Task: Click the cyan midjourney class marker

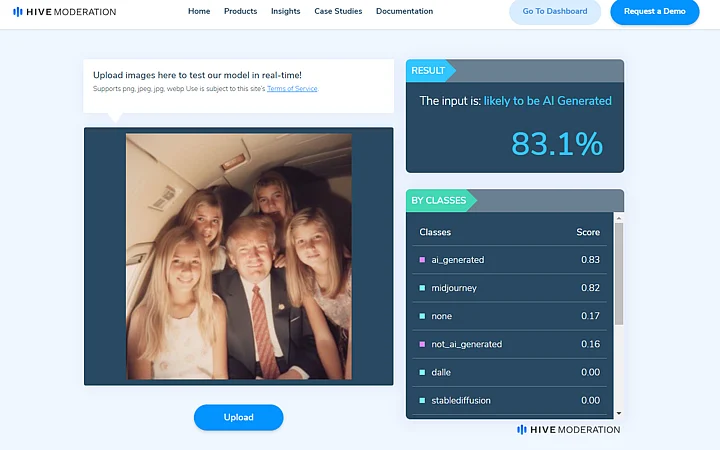Action: [x=423, y=288]
